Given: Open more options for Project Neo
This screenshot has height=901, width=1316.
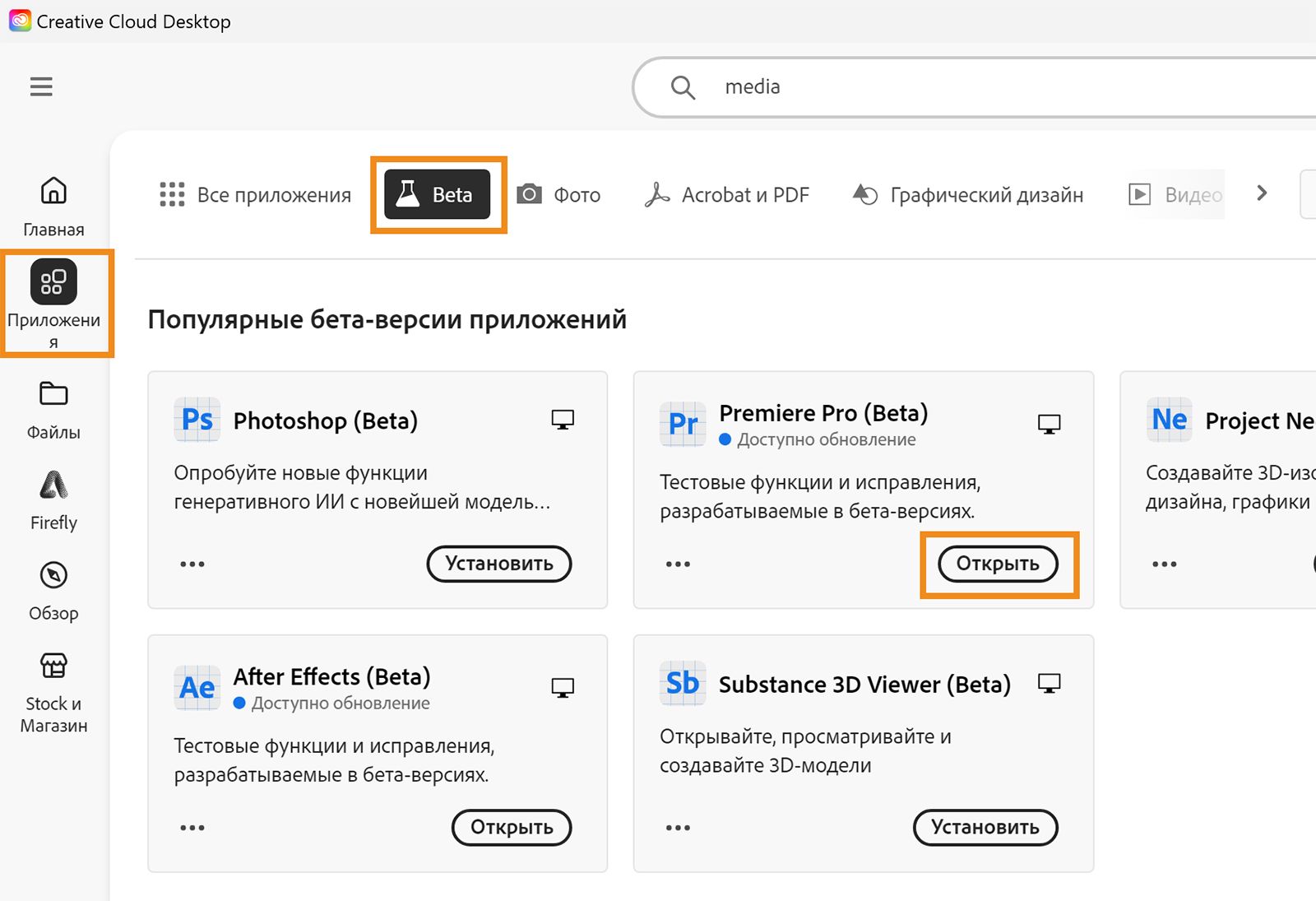Looking at the screenshot, I should coord(1165,564).
